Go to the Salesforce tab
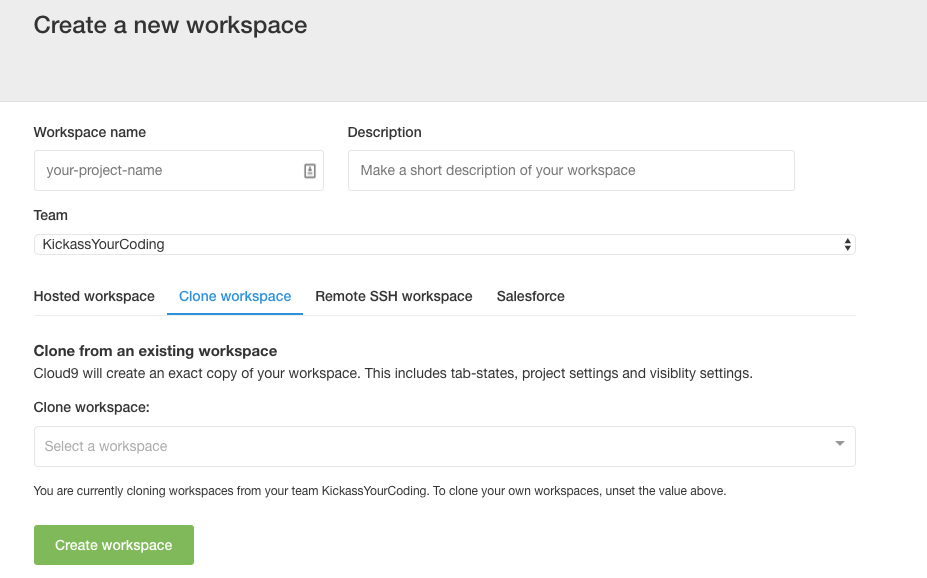 point(530,296)
